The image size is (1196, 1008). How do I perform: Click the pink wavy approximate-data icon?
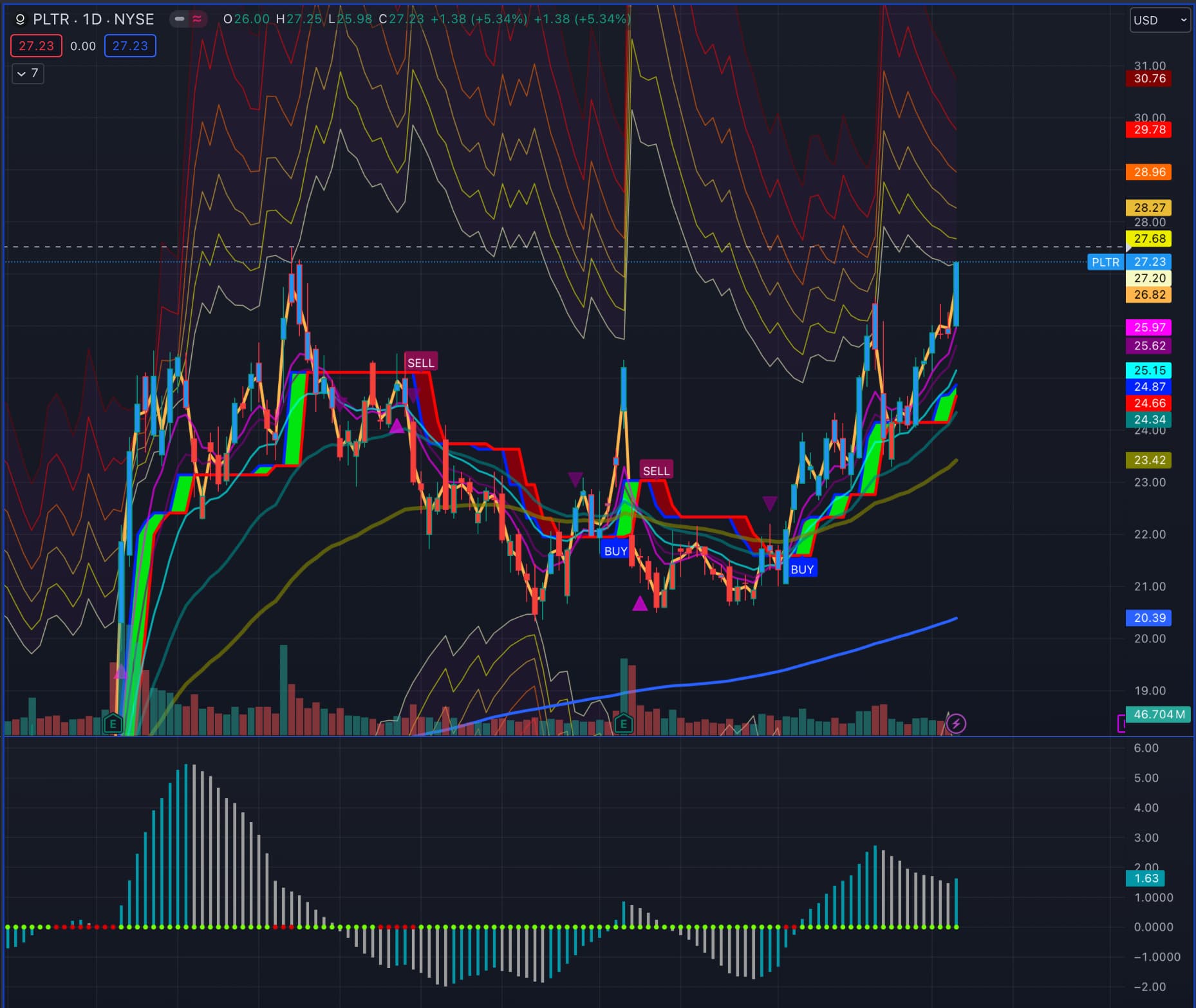pyautogui.click(x=197, y=19)
